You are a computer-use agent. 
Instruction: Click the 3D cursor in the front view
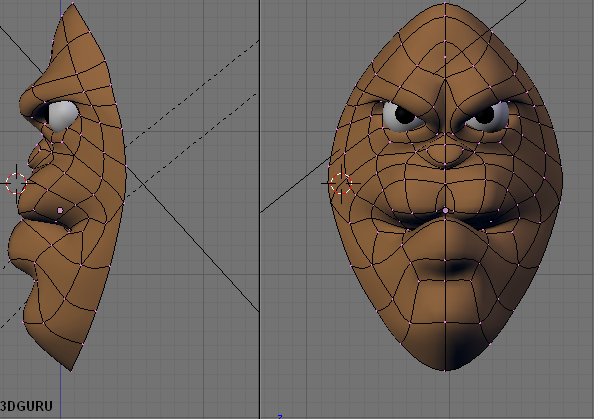(x=341, y=184)
